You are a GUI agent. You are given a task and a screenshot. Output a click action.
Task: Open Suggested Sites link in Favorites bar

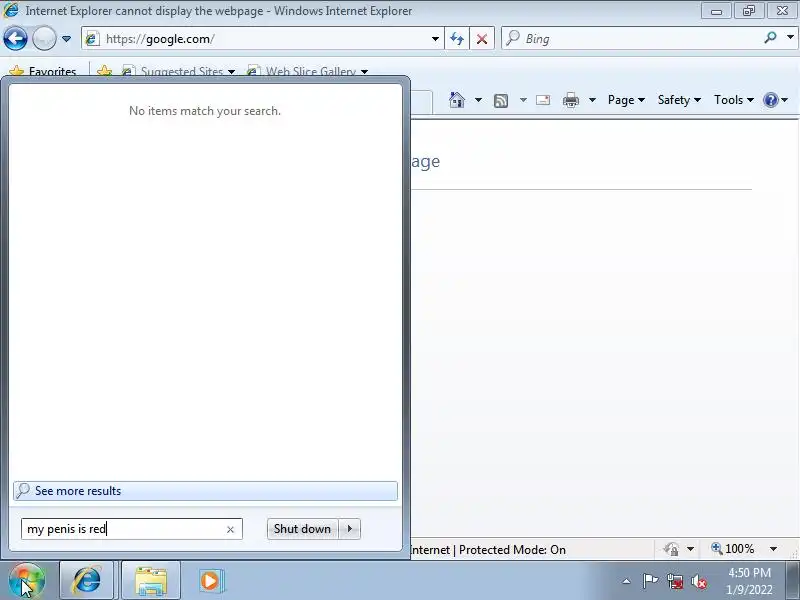(x=179, y=71)
